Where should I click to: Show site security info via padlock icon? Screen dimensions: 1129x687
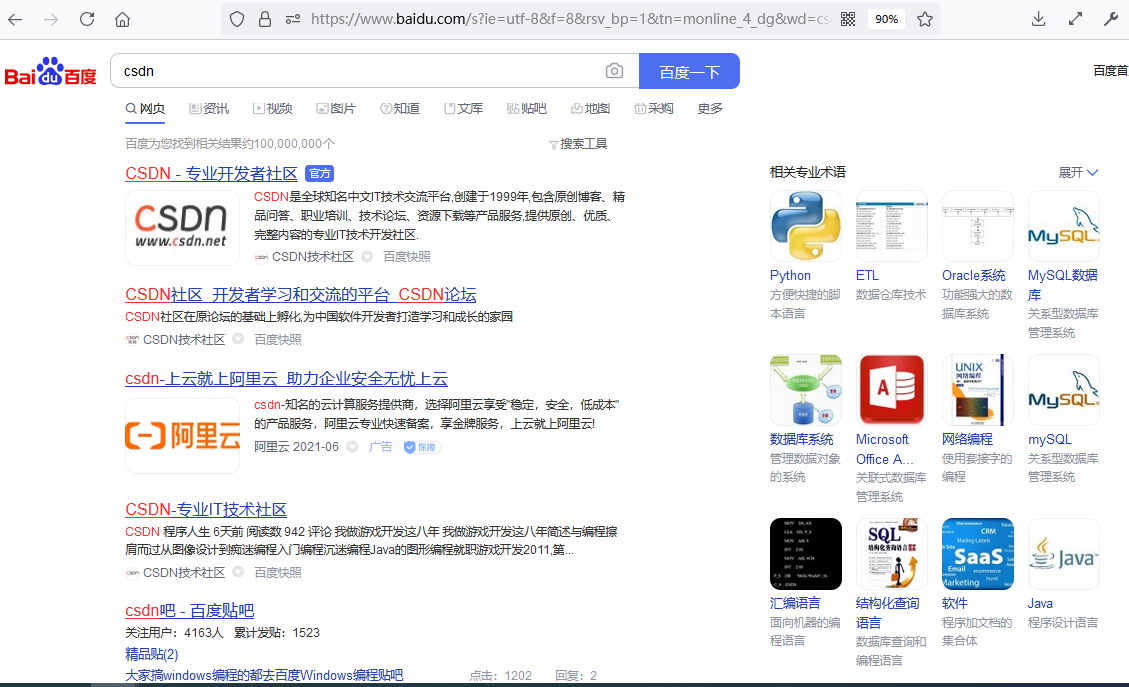pos(265,19)
